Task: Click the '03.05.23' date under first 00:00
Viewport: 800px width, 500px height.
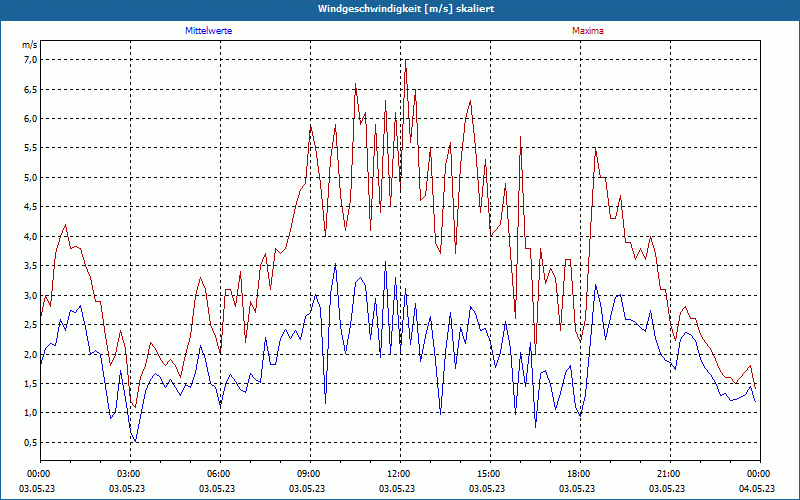Action: click(x=37, y=488)
